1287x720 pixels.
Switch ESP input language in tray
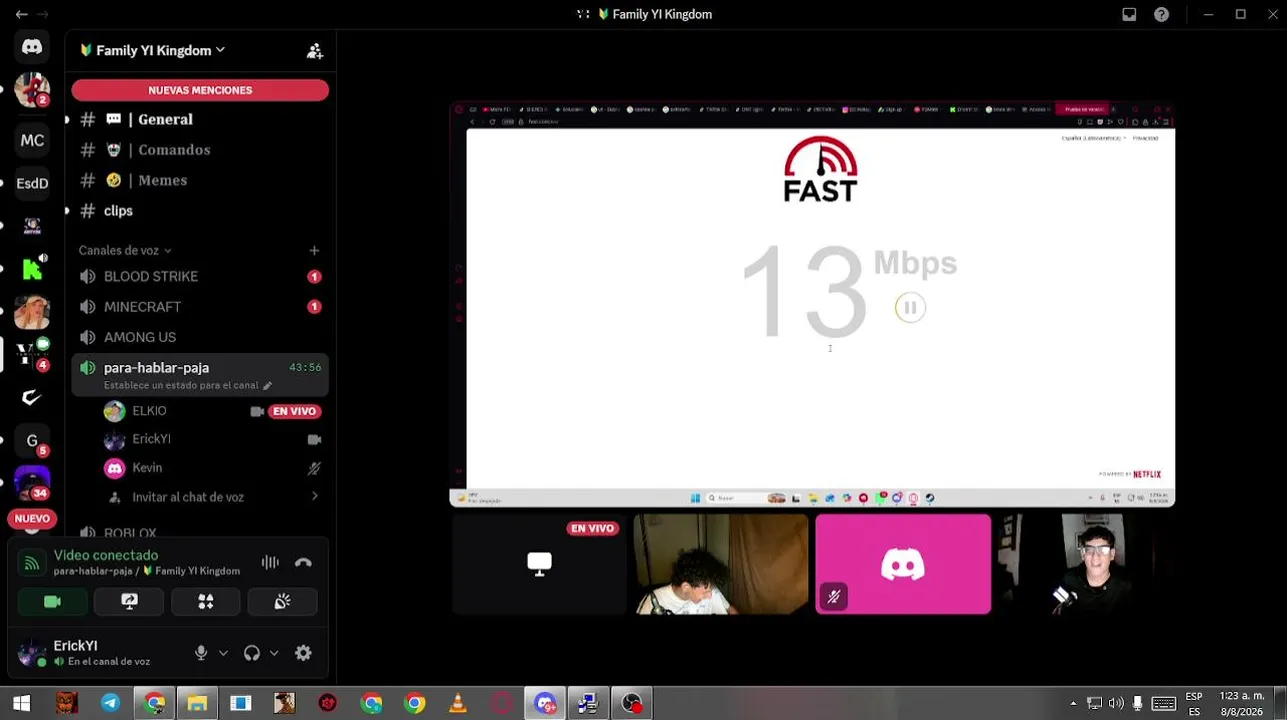coord(1194,703)
